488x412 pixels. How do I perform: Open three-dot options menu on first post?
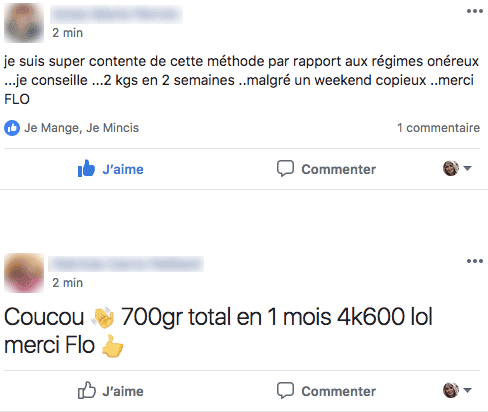[475, 11]
